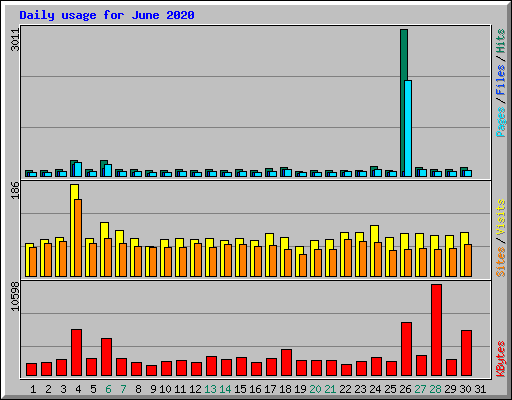This screenshot has height=400, width=512.
Task: Click green weekend day label 27
Action: [x=420, y=389]
